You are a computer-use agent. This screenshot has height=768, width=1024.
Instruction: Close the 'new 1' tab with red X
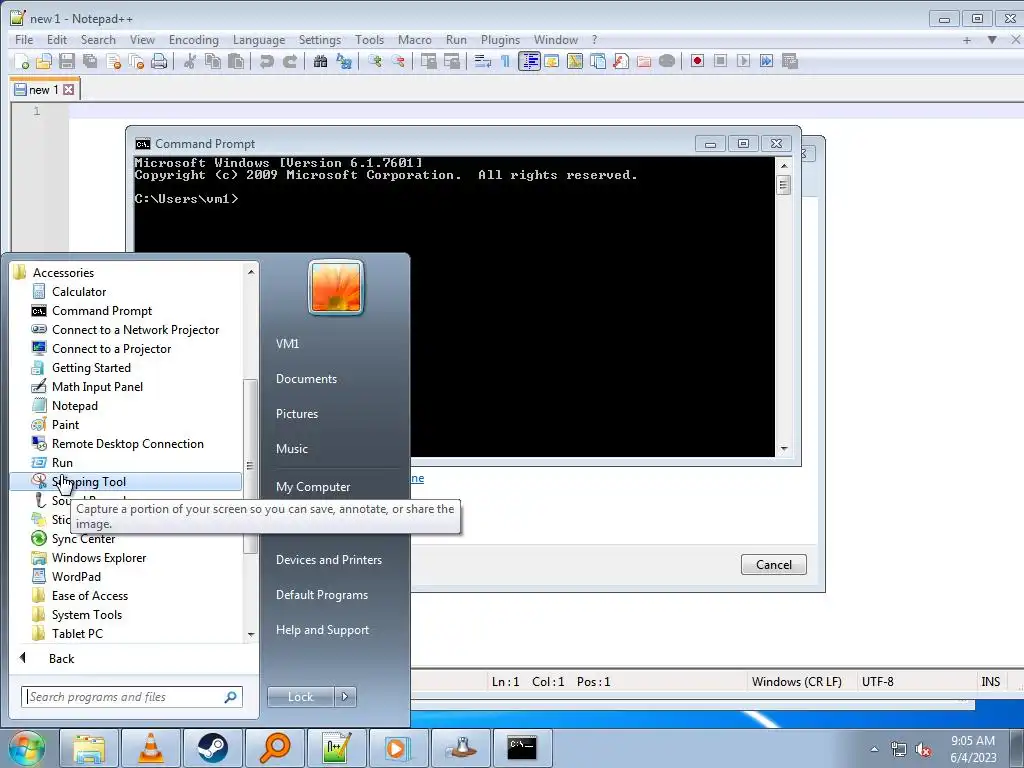coord(69,89)
